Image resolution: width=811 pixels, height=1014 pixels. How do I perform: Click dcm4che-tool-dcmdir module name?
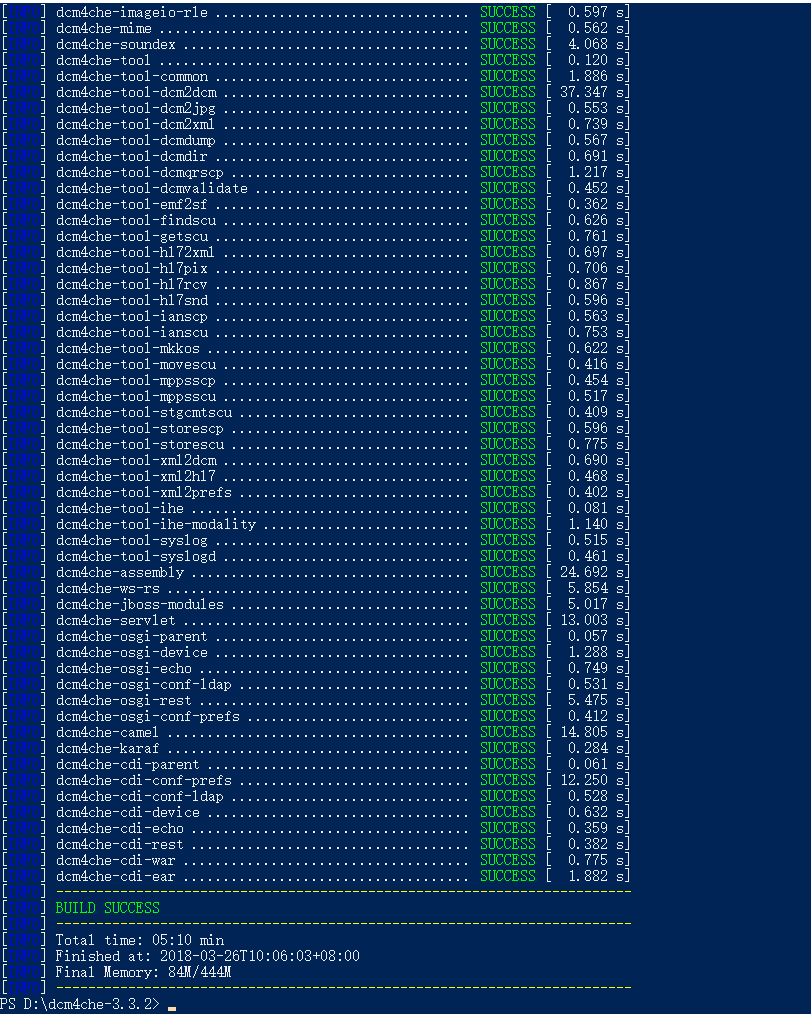tap(132, 156)
